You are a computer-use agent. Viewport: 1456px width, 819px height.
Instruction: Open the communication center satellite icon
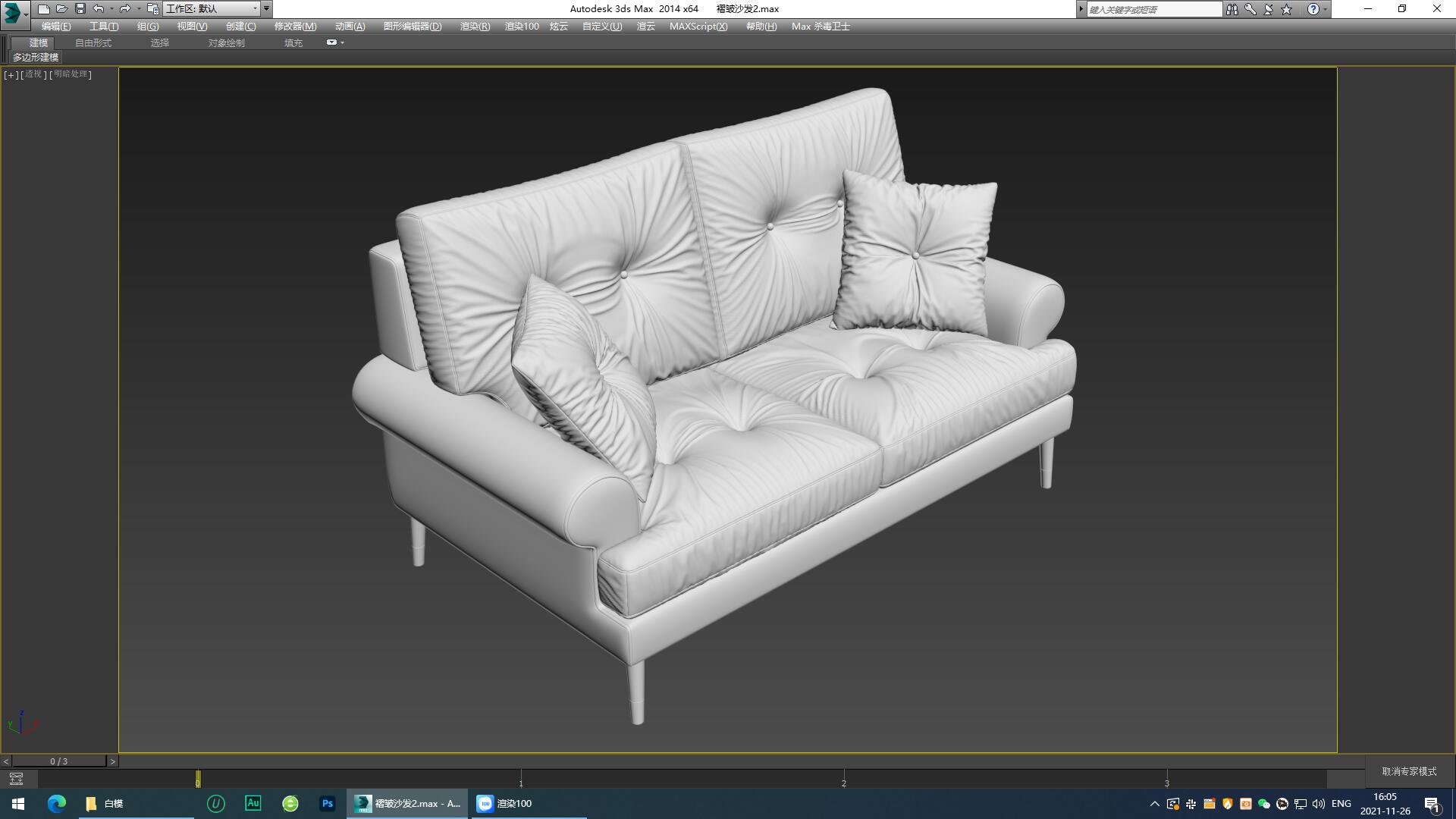coord(1267,9)
